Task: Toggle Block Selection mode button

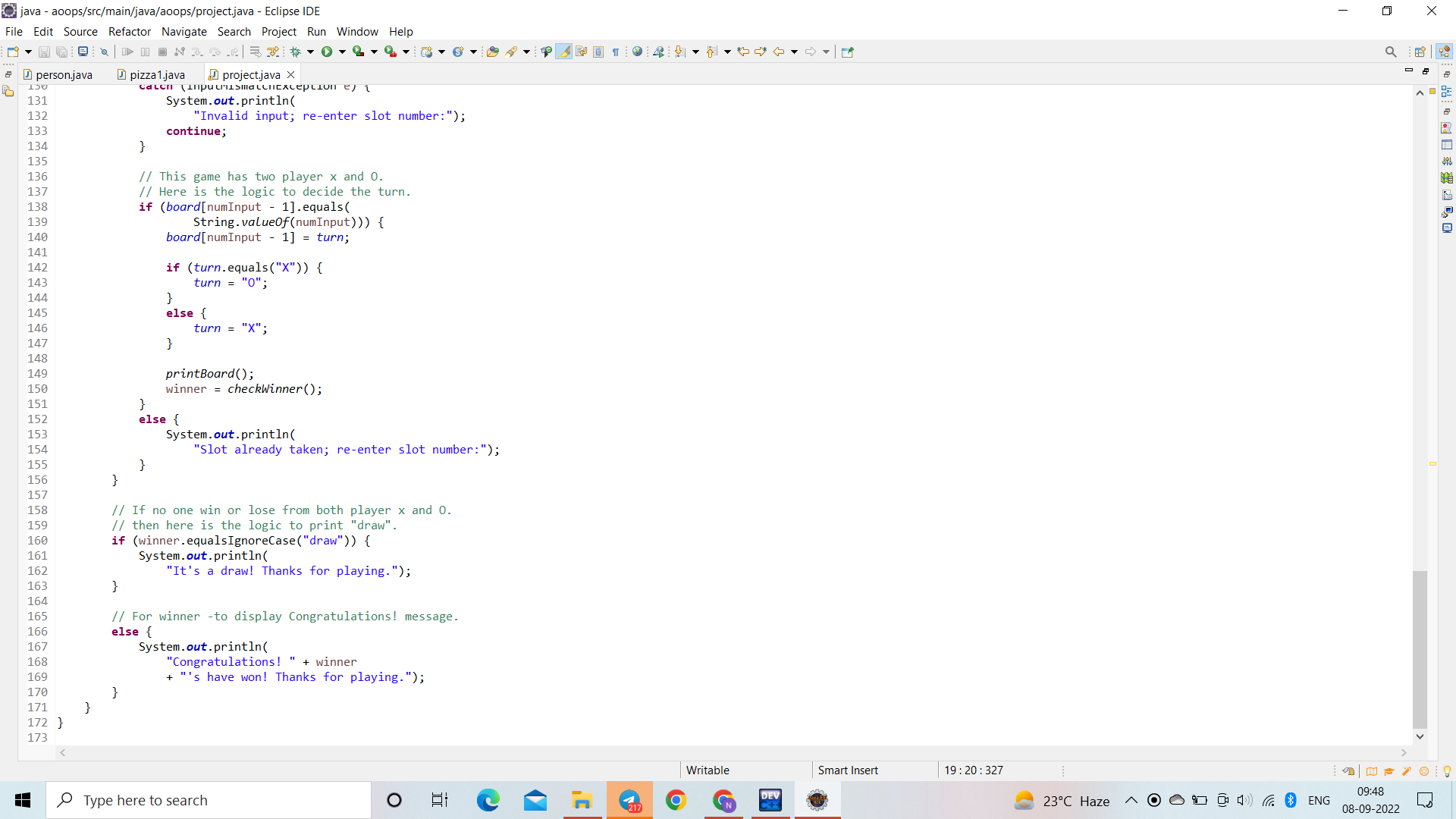Action: click(x=598, y=52)
